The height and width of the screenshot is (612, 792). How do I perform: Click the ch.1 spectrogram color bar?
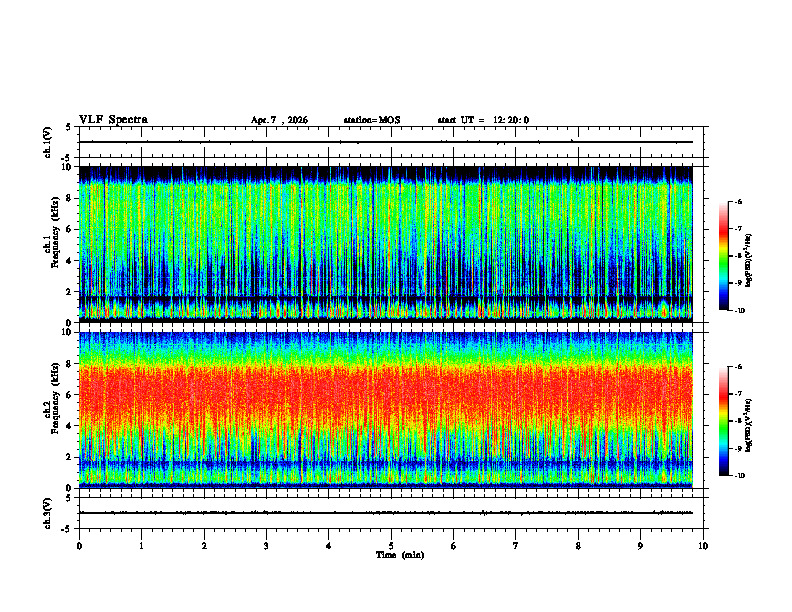[723, 256]
